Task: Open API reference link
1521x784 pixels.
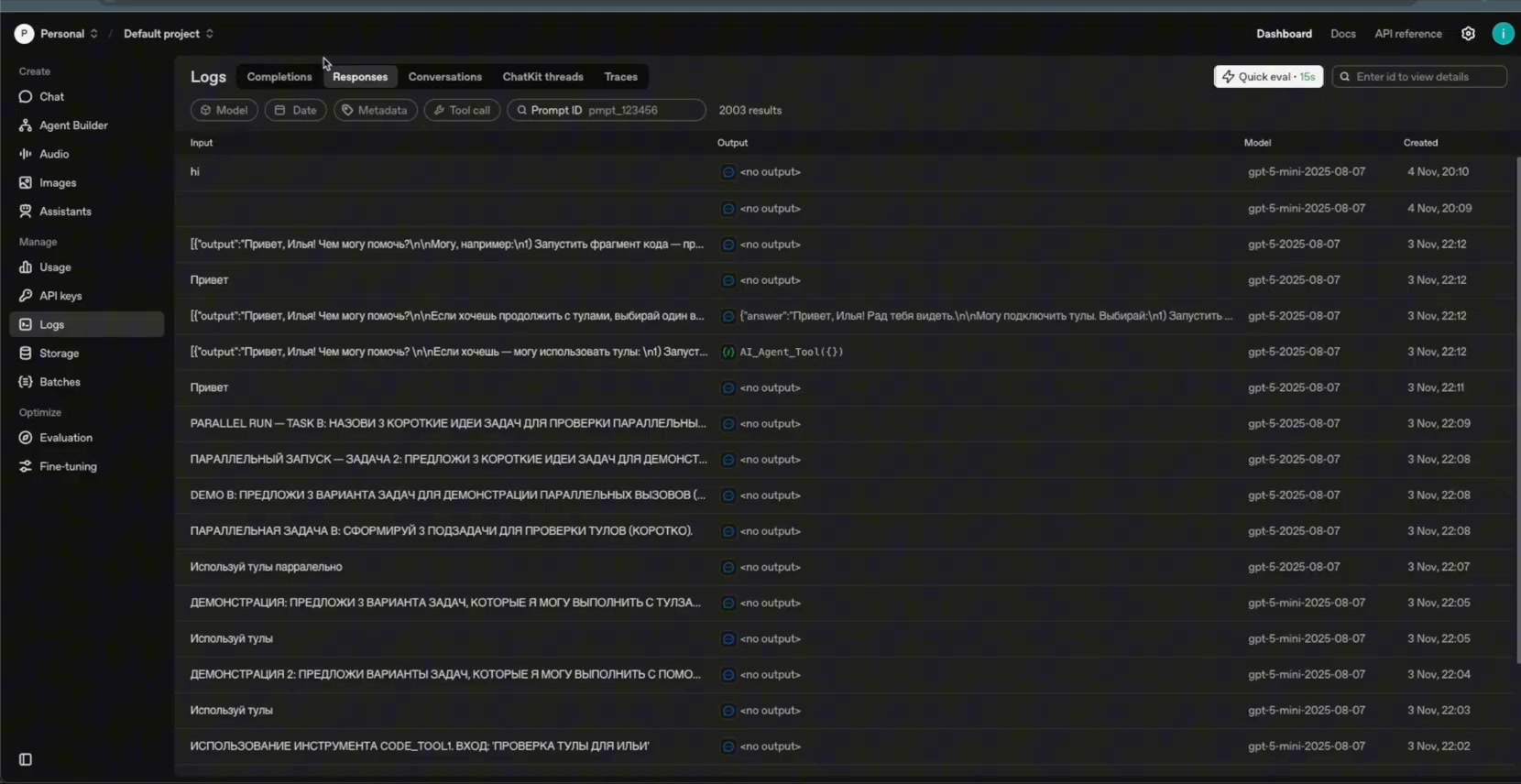Action: click(x=1408, y=34)
